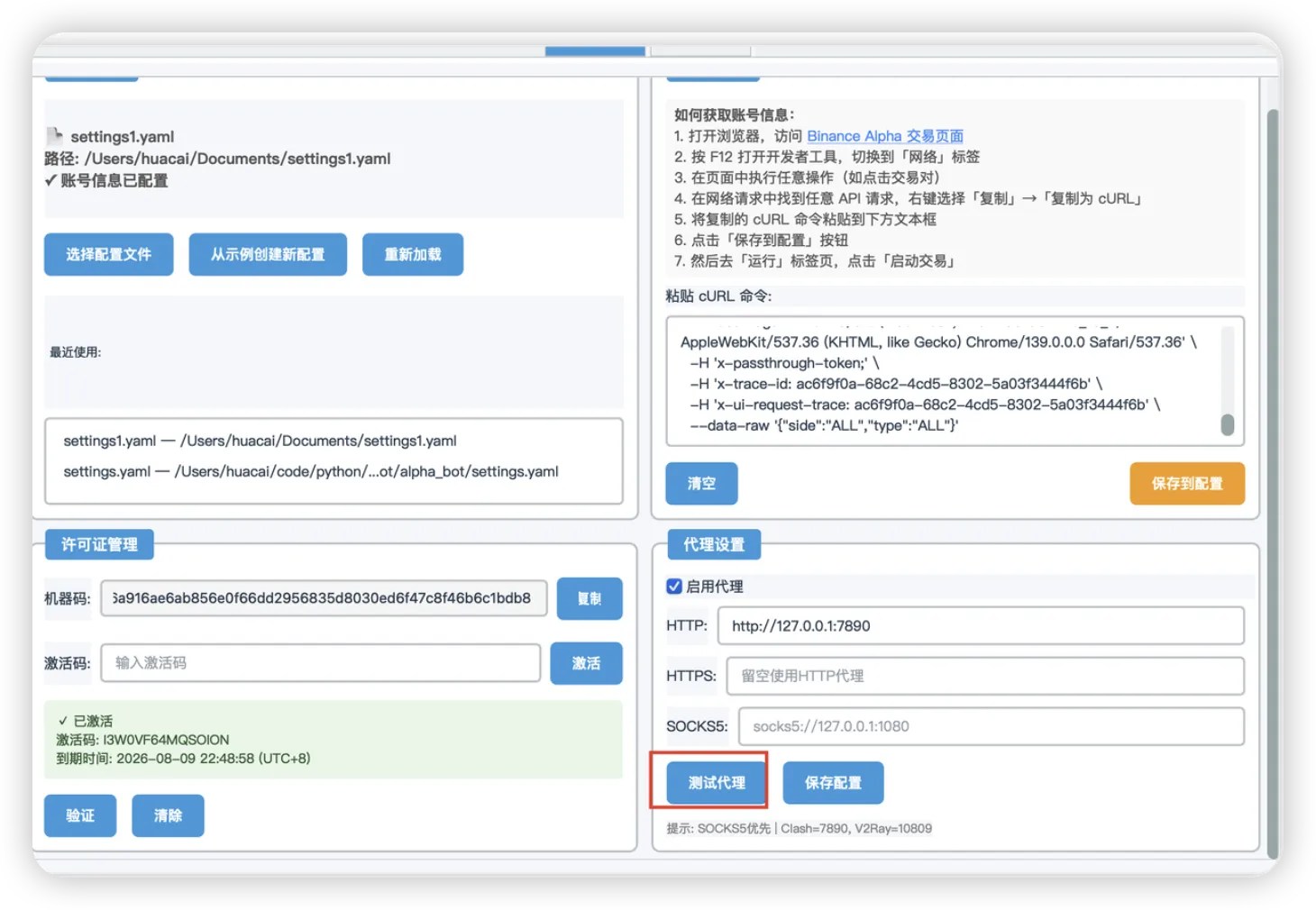Viewport: 1316px width, 910px height.
Task: Open the Binance Alpha 交易页面 link
Action: (x=884, y=136)
